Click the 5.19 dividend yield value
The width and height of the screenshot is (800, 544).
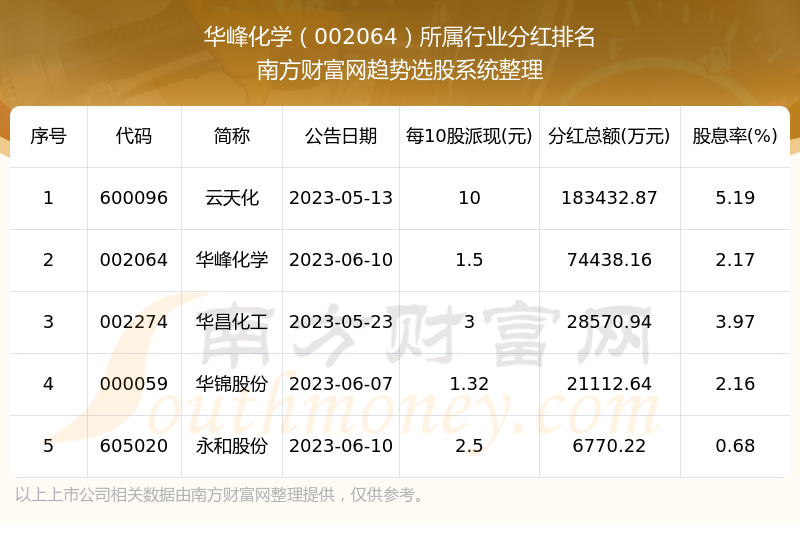pos(735,198)
